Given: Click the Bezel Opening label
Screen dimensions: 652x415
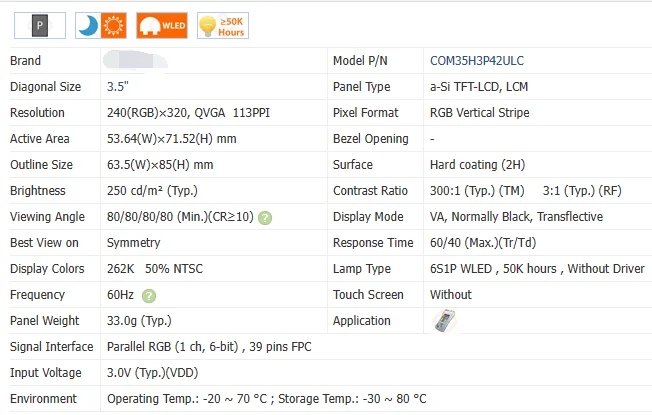Looking at the screenshot, I should click(x=370, y=139).
